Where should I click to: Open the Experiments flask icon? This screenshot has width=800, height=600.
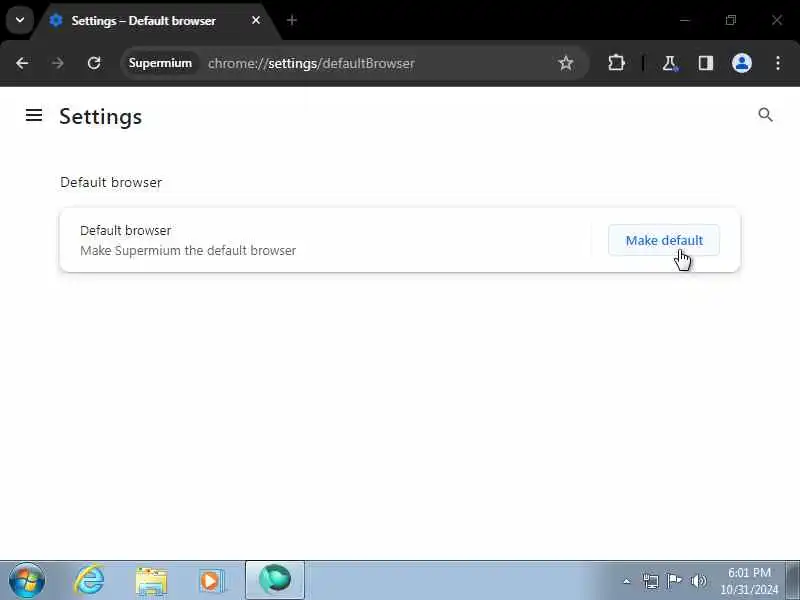coord(669,63)
